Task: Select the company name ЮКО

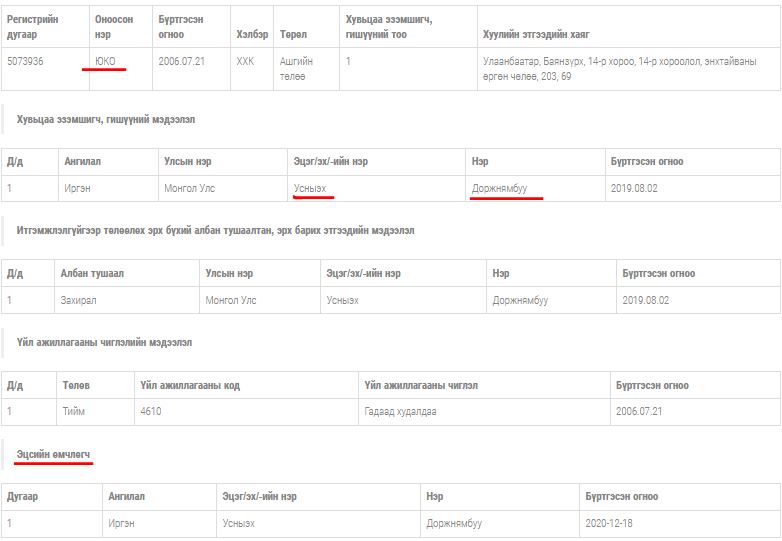Action: pyautogui.click(x=105, y=61)
